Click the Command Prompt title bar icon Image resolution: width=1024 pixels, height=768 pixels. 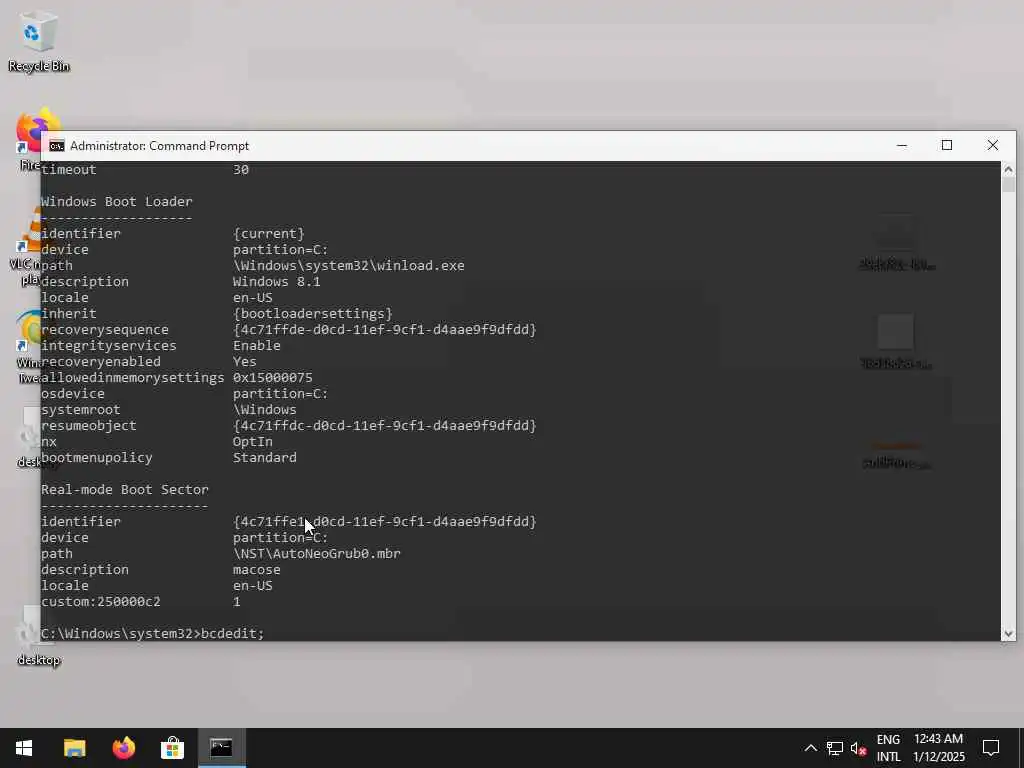point(57,146)
